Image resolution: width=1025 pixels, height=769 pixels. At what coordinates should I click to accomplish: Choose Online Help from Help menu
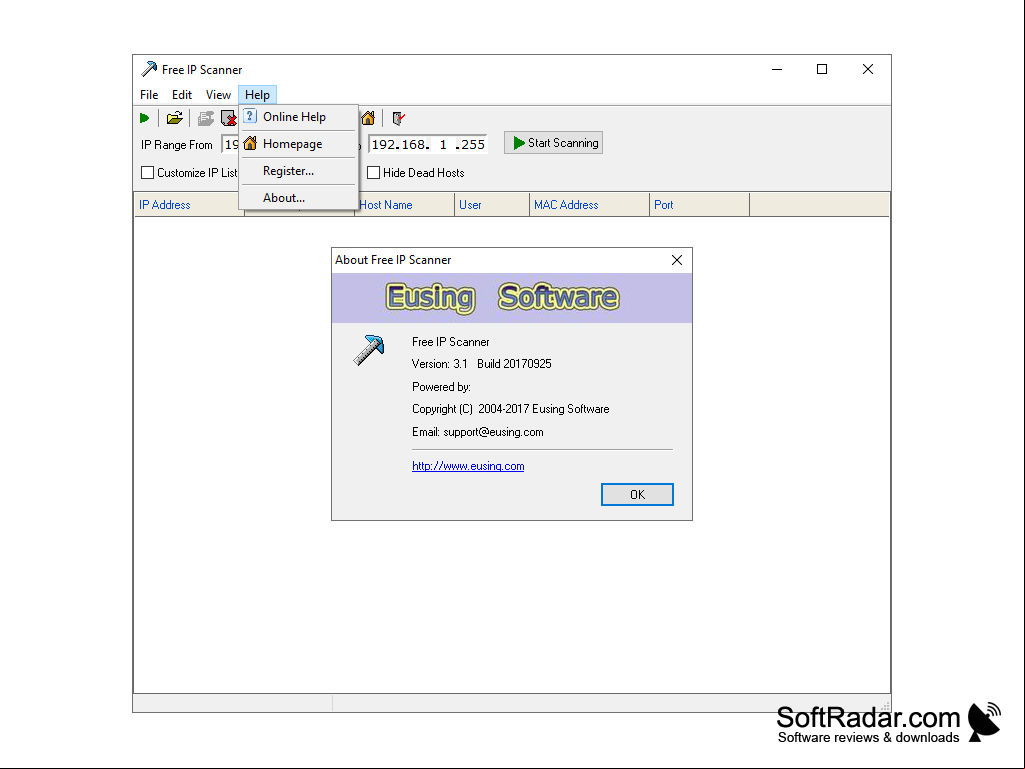(x=299, y=117)
